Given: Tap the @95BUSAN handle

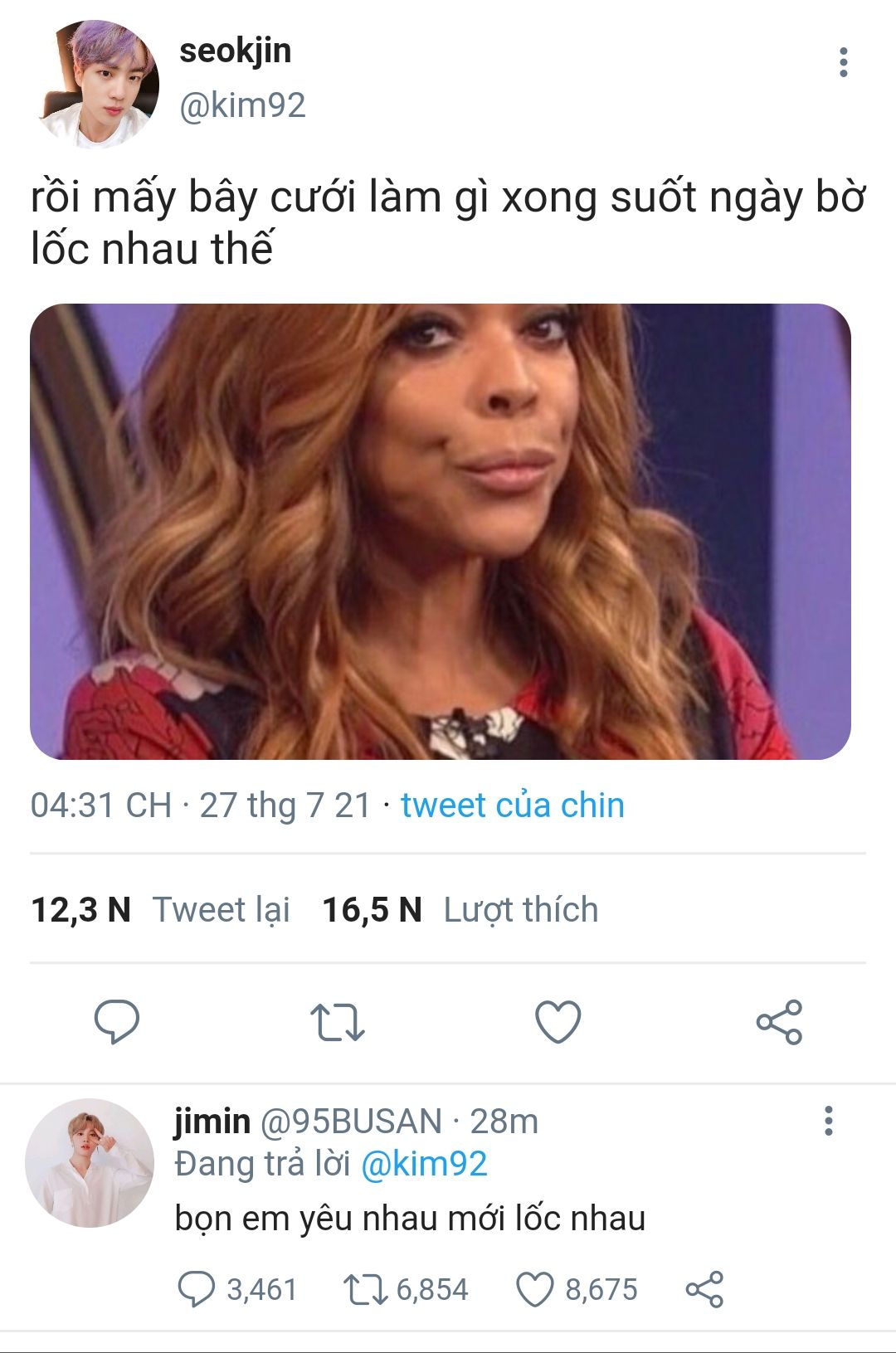Looking at the screenshot, I should pyautogui.click(x=351, y=1122).
